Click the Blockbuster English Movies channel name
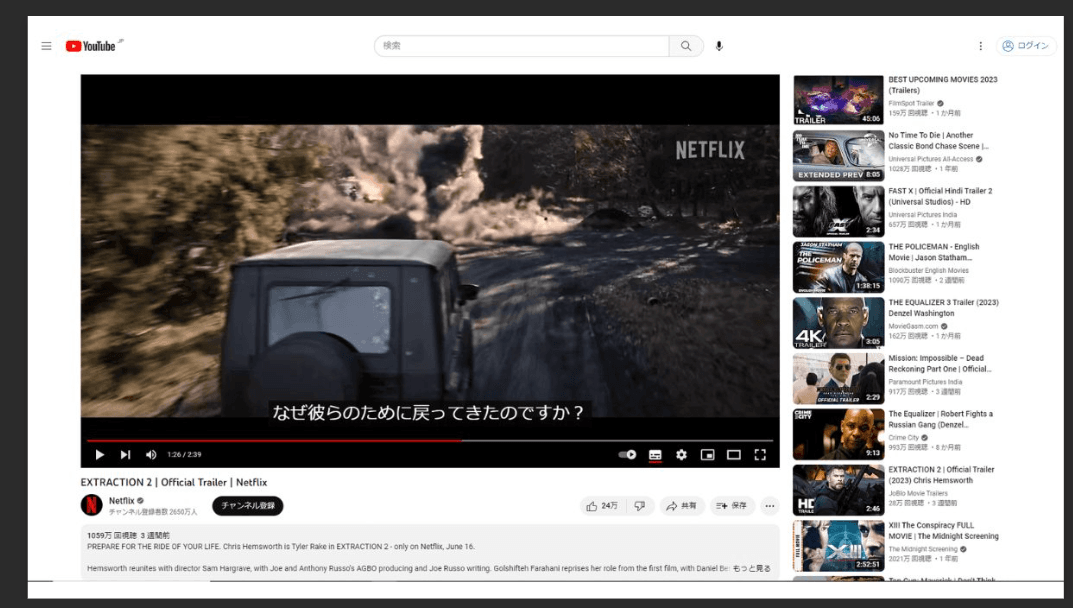This screenshot has width=1073, height=608. [x=928, y=270]
